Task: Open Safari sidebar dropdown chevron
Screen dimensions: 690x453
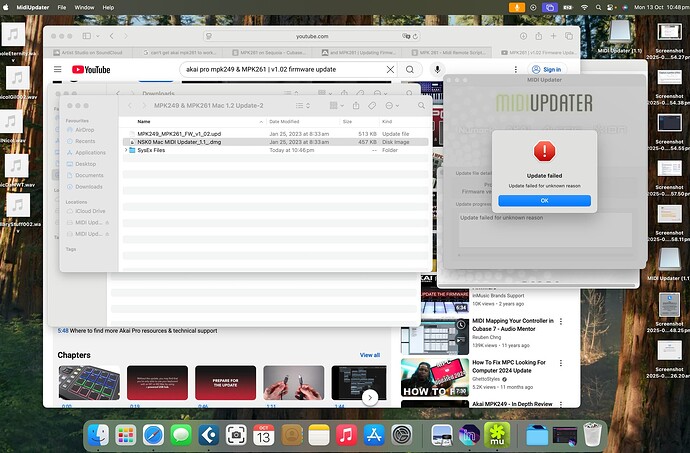Action: pyautogui.click(x=98, y=36)
